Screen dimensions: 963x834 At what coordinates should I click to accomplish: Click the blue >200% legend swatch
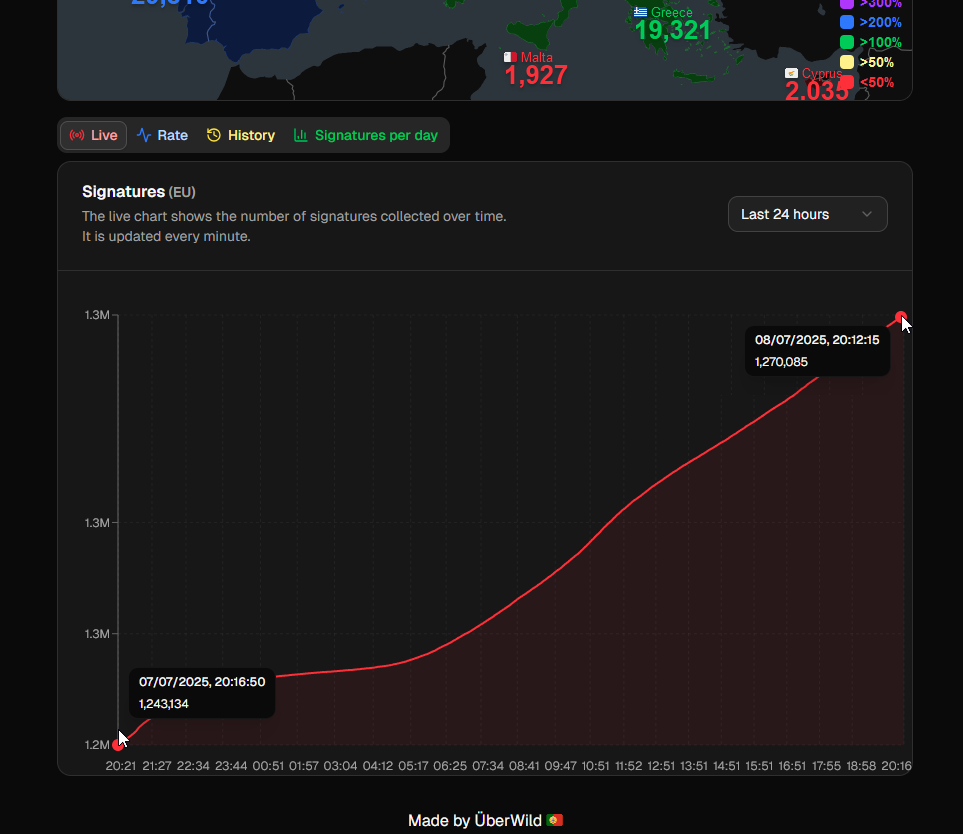pyautogui.click(x=846, y=22)
